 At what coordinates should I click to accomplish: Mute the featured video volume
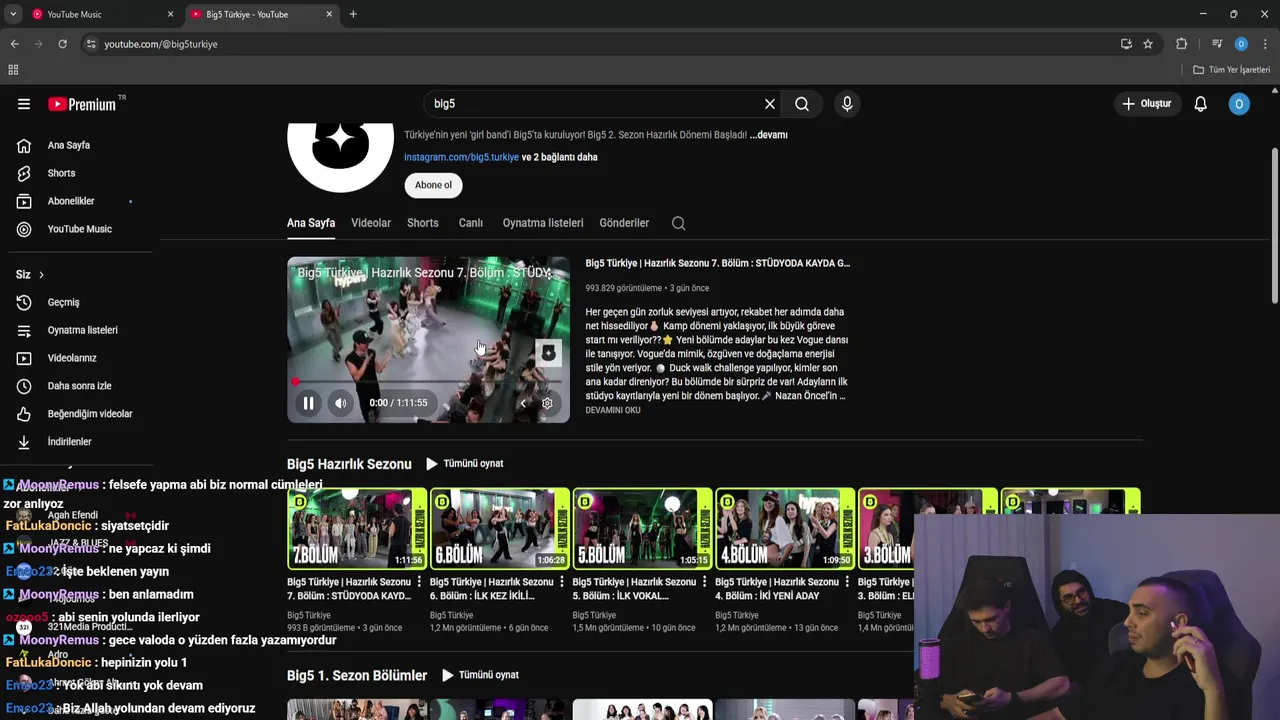(x=341, y=403)
